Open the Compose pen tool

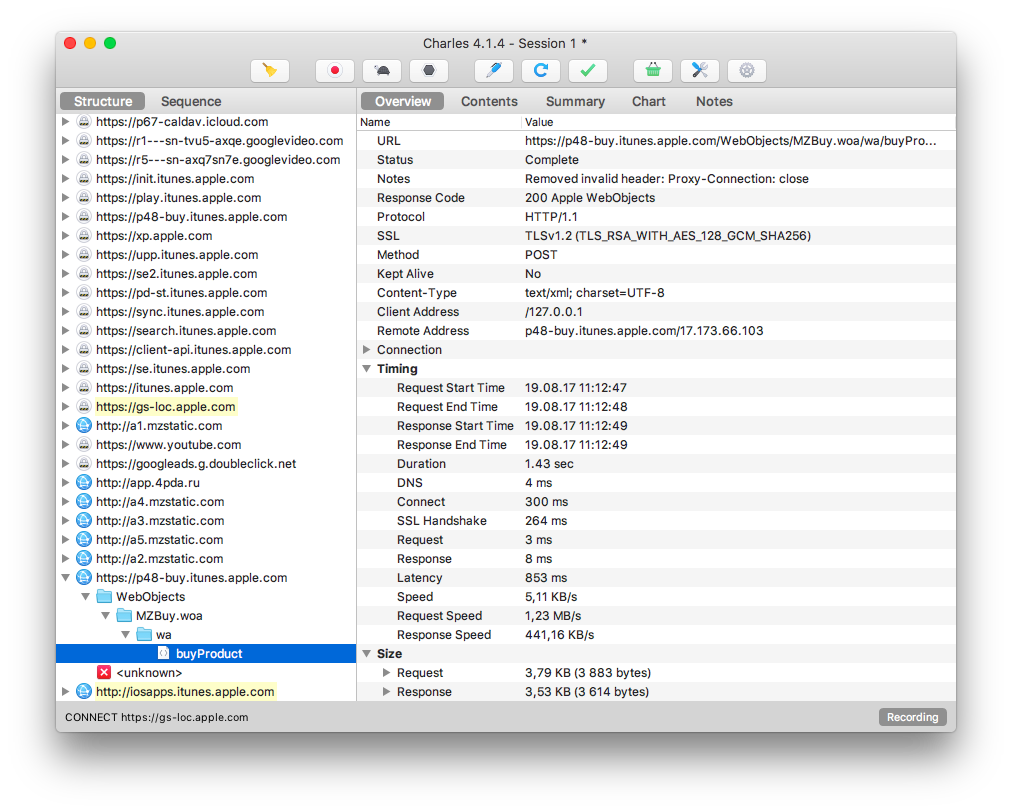pos(494,70)
